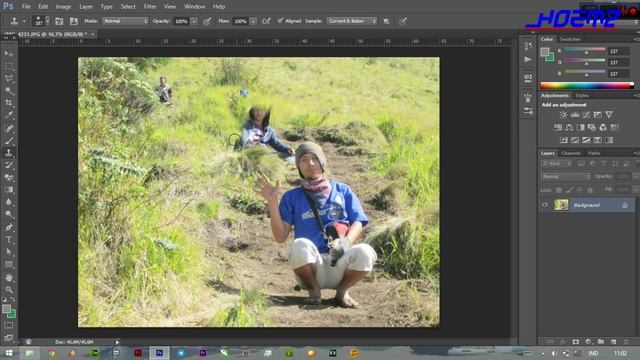The height and width of the screenshot is (360, 640).
Task: Expand the status bar Doc info arrow
Action: (x=117, y=342)
